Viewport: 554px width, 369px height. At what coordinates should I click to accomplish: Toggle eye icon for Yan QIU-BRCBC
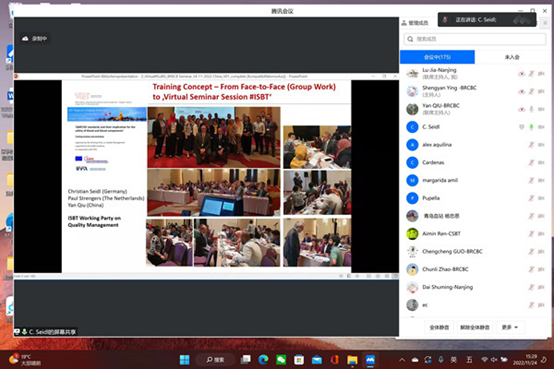521,109
